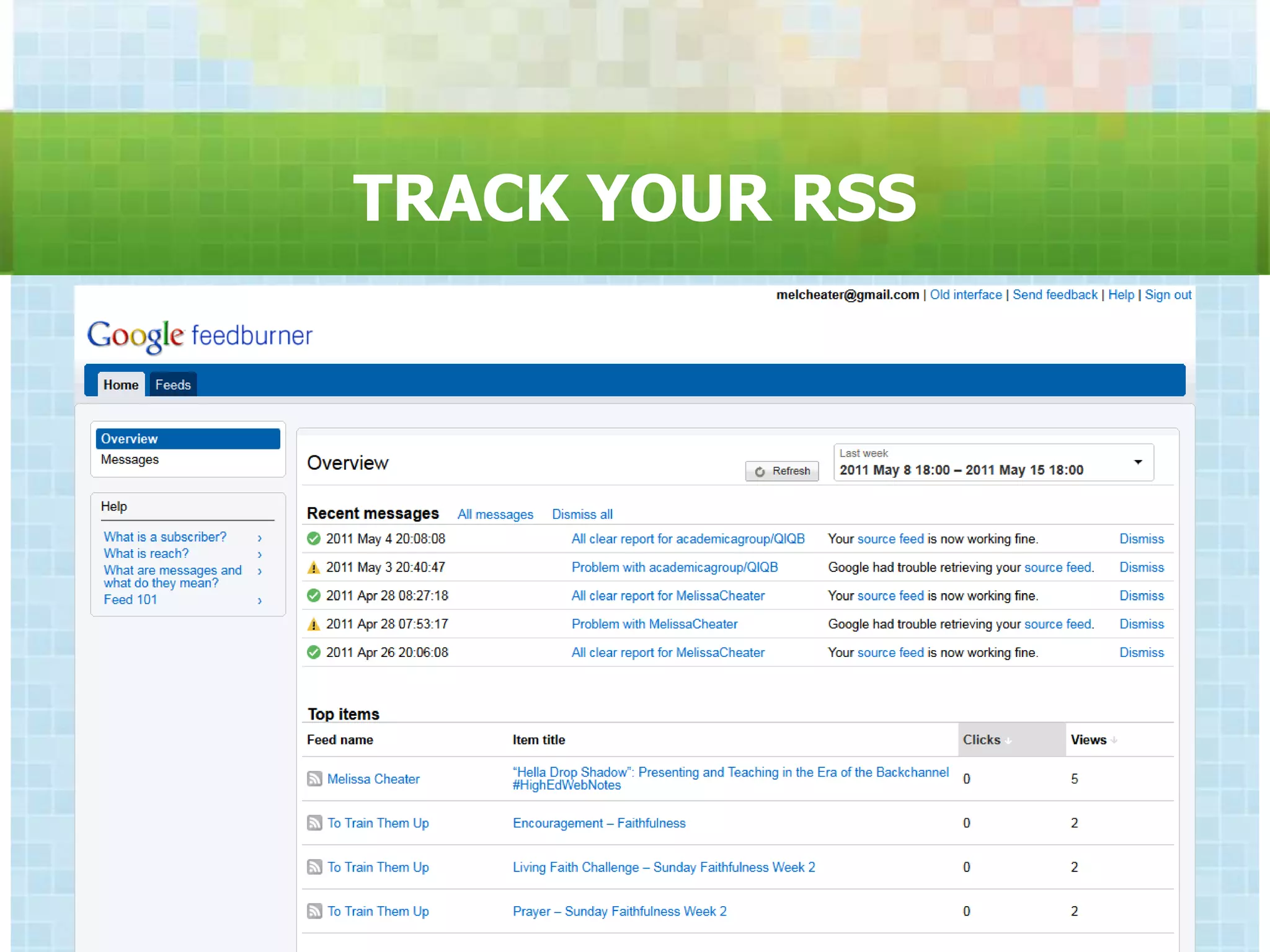Dismiss the Apr 28 07:53:17 message
This screenshot has width=1270, height=952.
1142,624
